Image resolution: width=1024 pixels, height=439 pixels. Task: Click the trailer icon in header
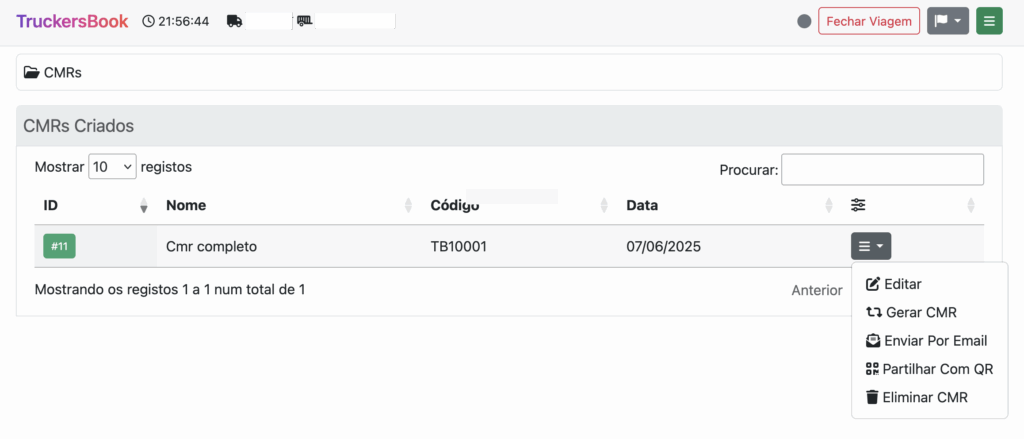click(305, 21)
